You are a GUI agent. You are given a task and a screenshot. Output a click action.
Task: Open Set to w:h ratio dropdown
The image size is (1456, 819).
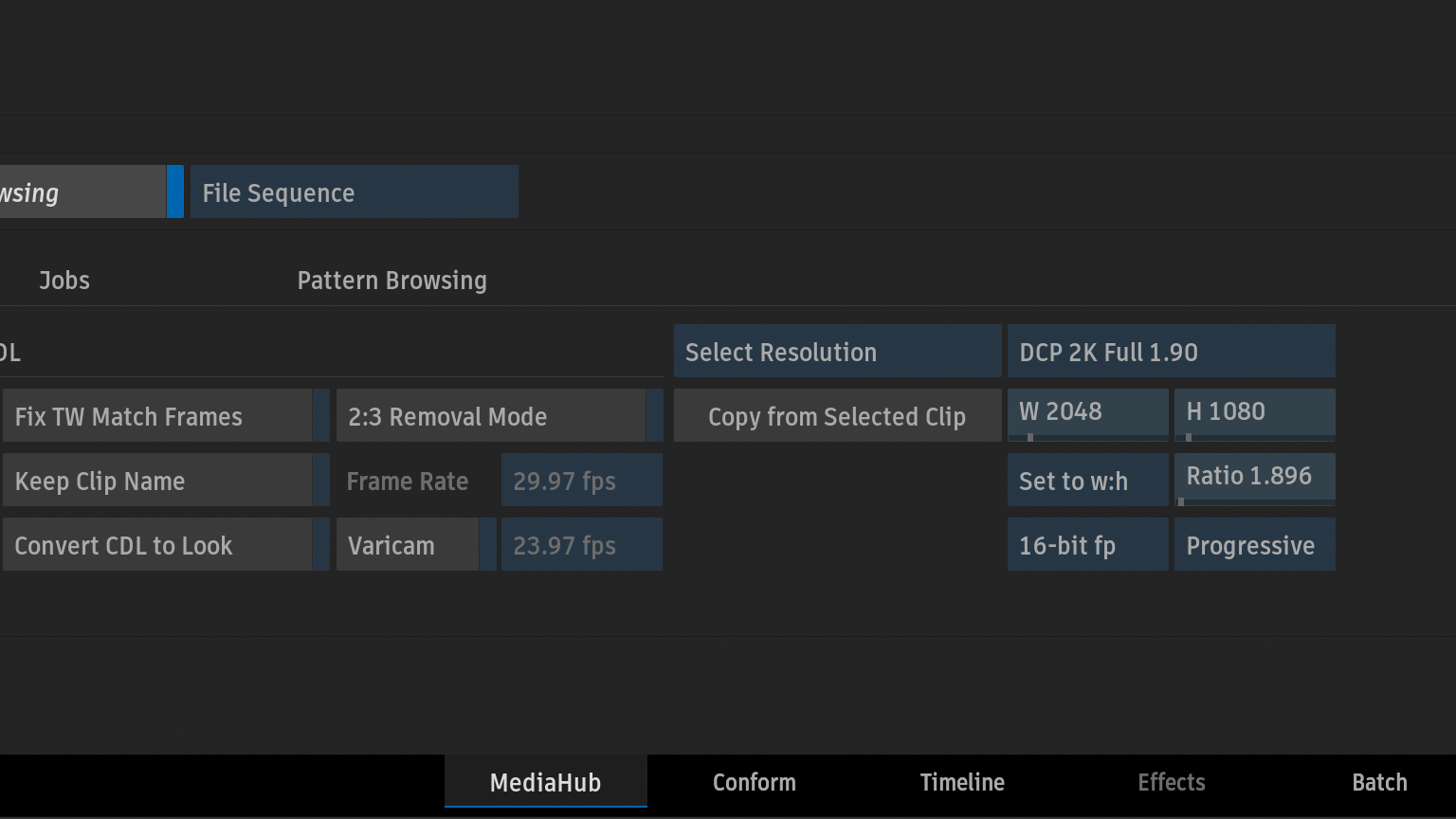pos(1087,481)
